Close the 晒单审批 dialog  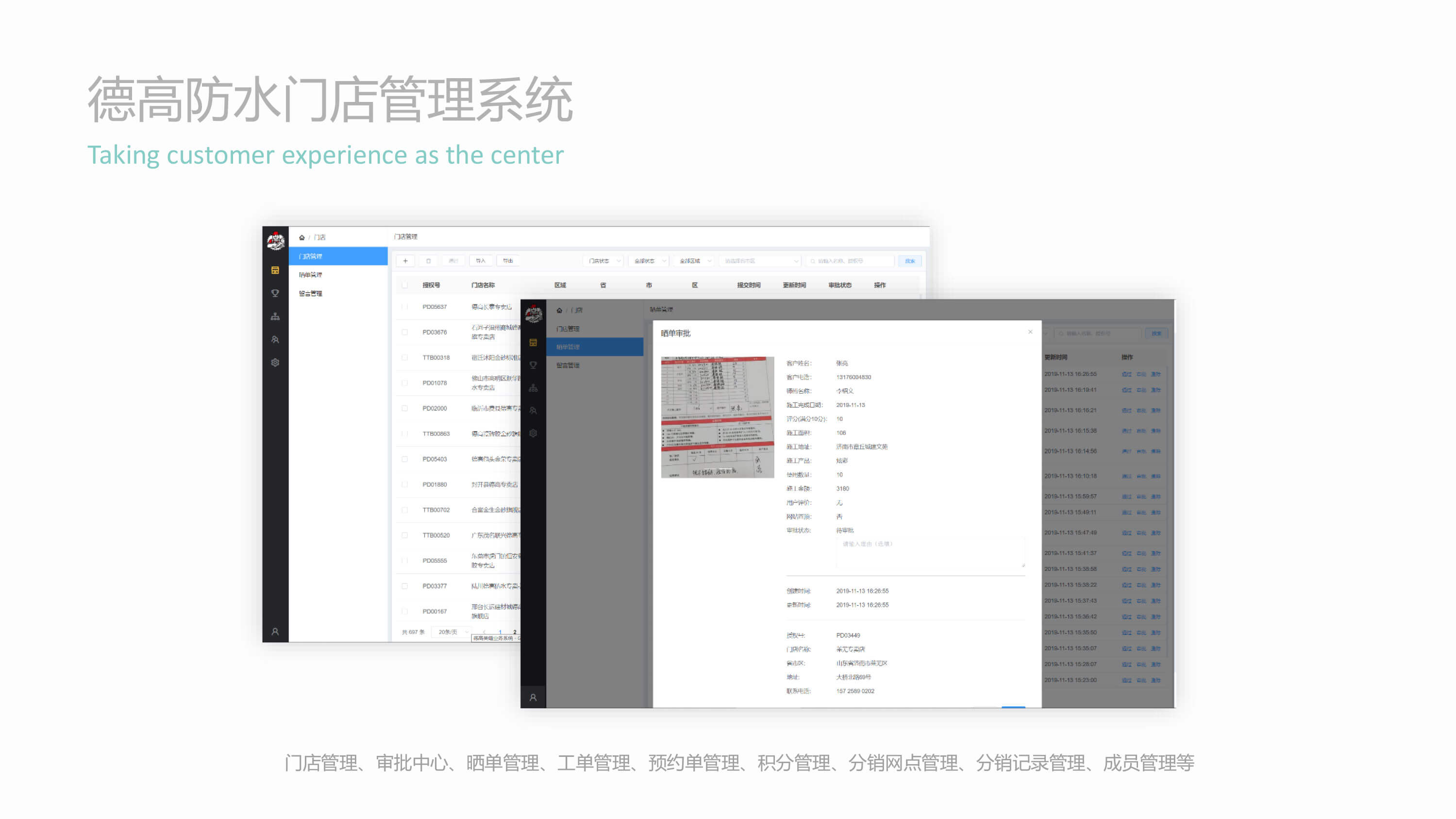[x=1030, y=332]
